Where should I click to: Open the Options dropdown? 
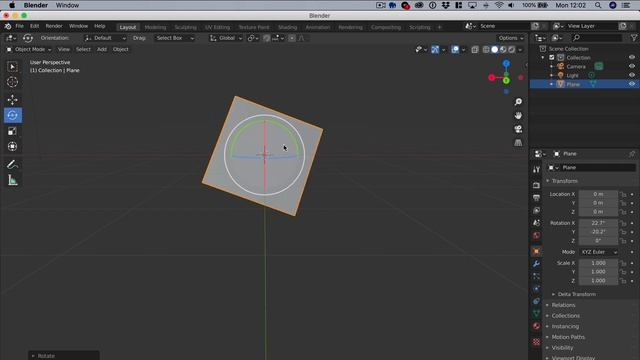(x=511, y=38)
